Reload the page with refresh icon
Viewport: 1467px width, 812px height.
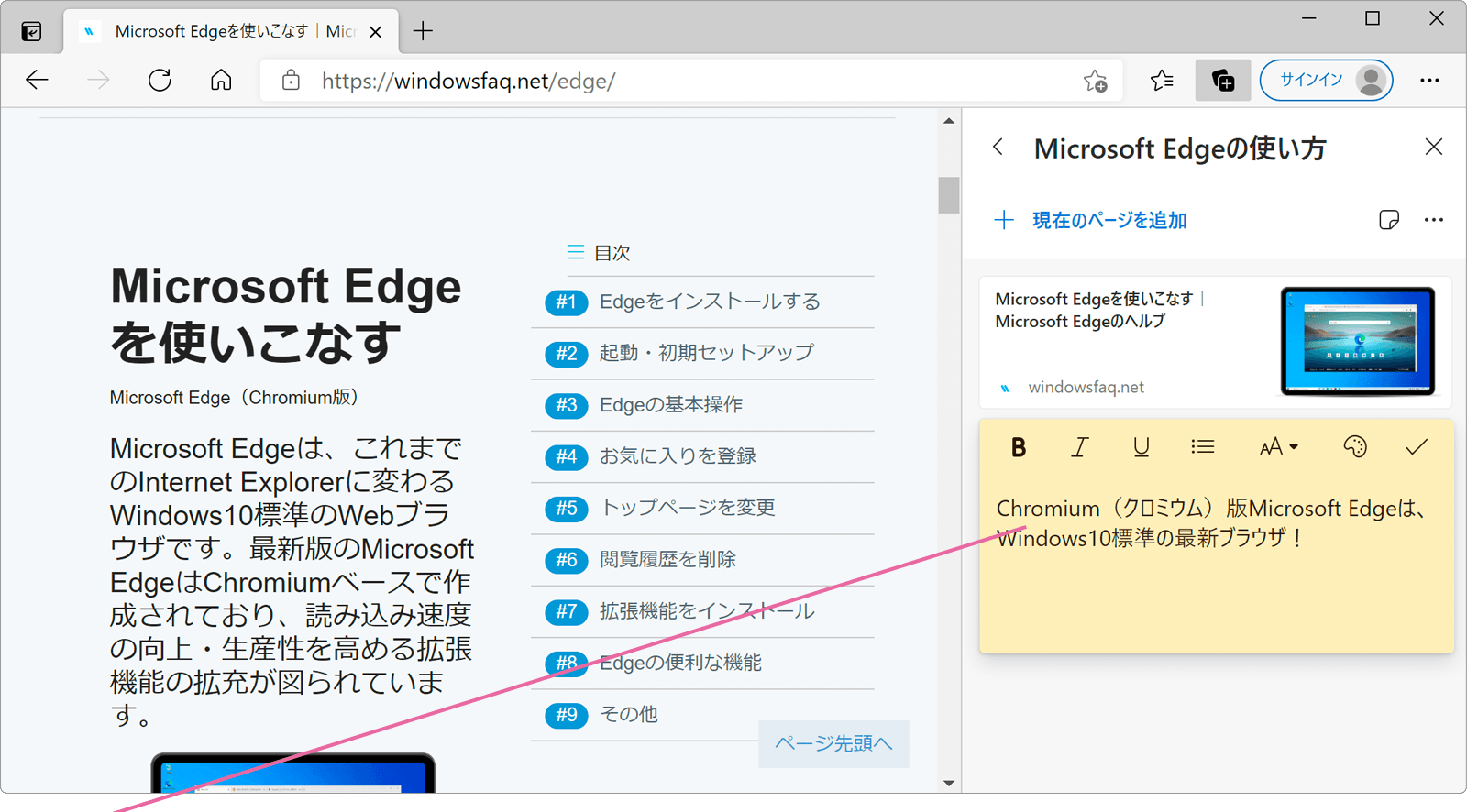[160, 81]
